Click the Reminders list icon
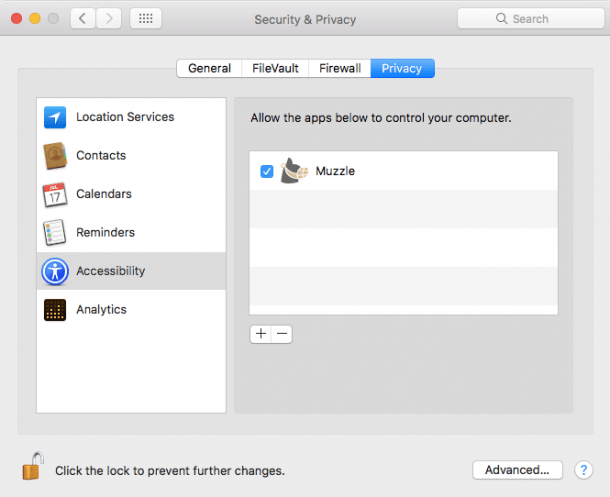Viewport: 610px width, 497px height. pyautogui.click(x=54, y=232)
